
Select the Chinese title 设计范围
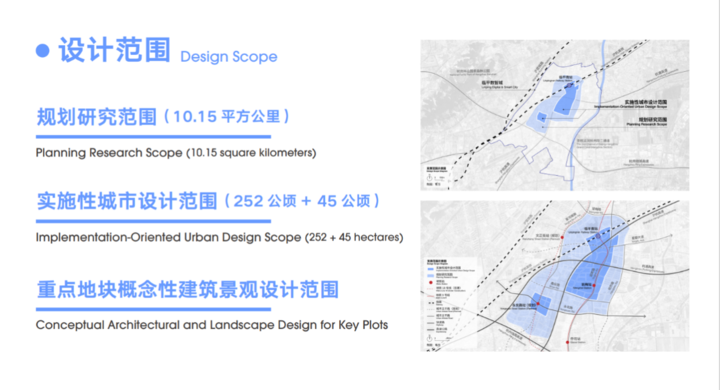[x=115, y=50]
